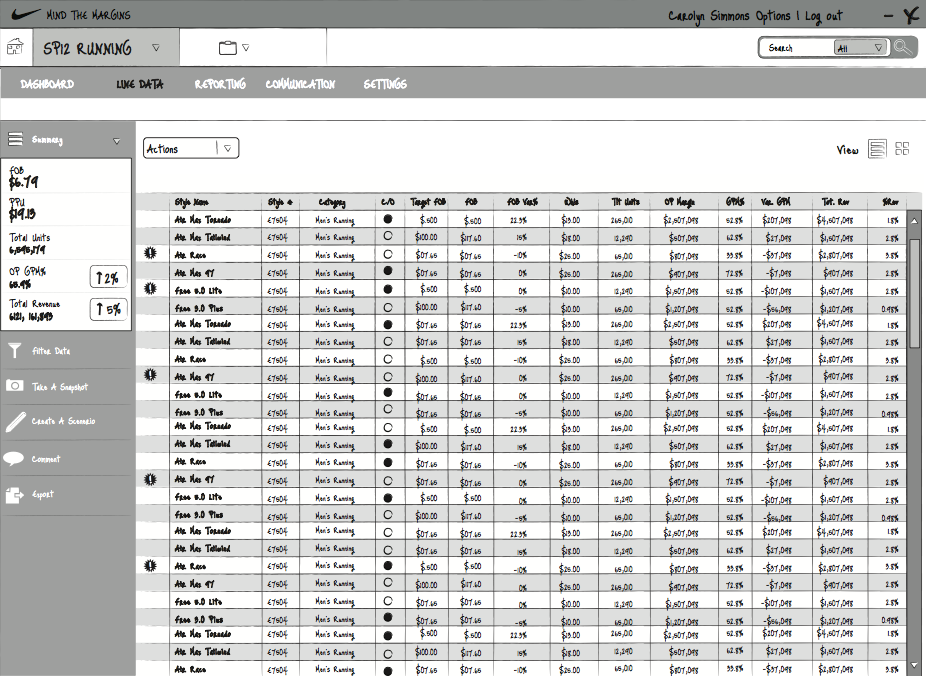Screen dimensions: 926x676
Task: Click the Summary hamburger list icon
Action: point(15,139)
